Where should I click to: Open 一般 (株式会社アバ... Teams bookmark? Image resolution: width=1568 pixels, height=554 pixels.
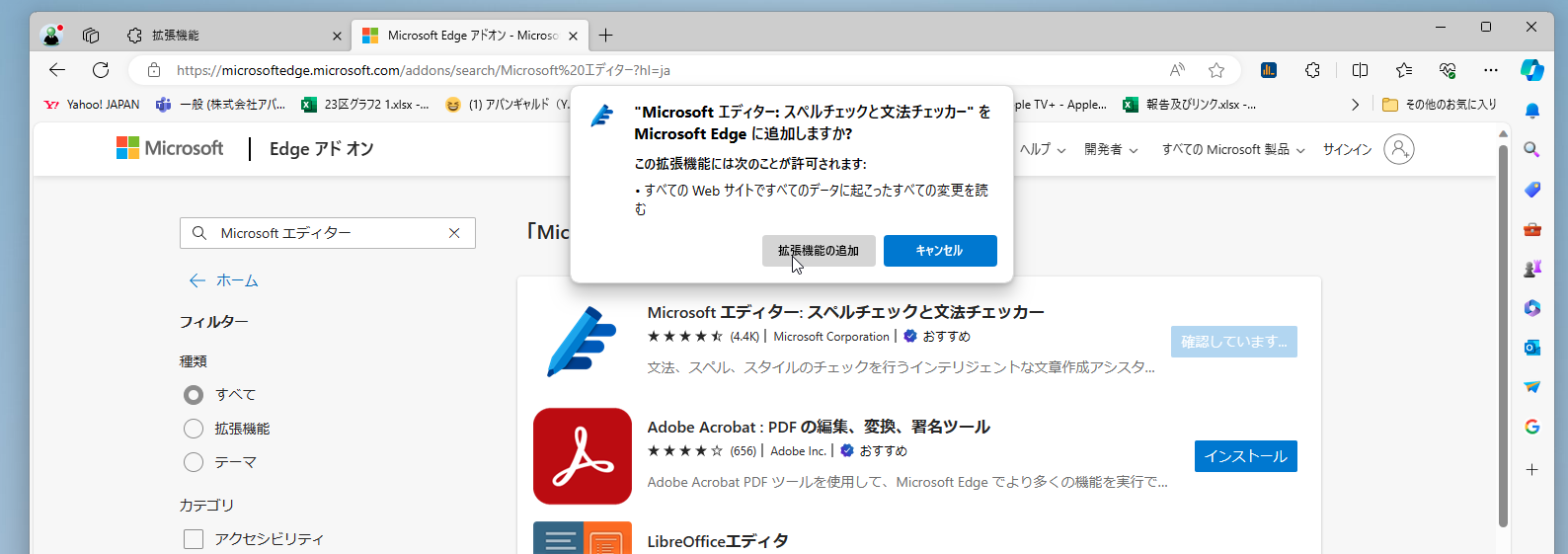point(220,105)
